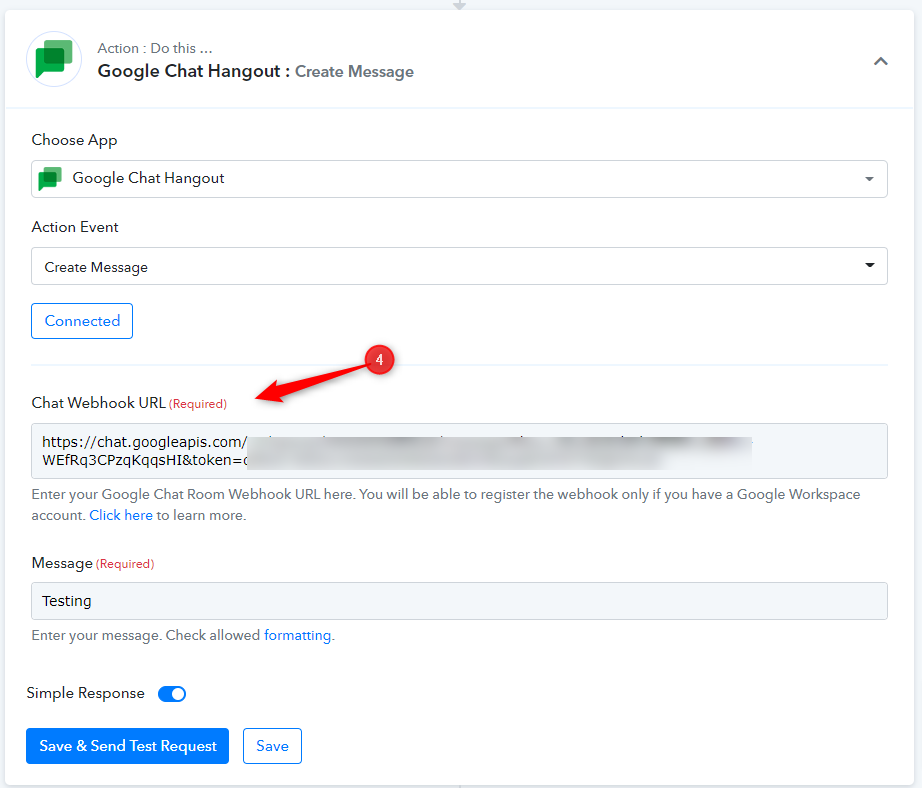Toggle the Simple Response switch

point(172,694)
